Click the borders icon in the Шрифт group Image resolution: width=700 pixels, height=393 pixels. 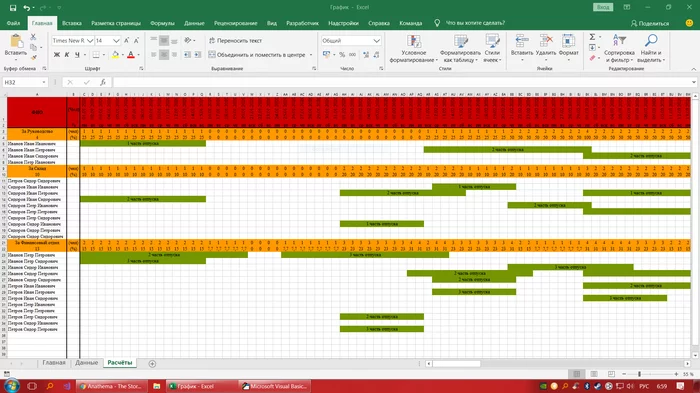(96, 55)
